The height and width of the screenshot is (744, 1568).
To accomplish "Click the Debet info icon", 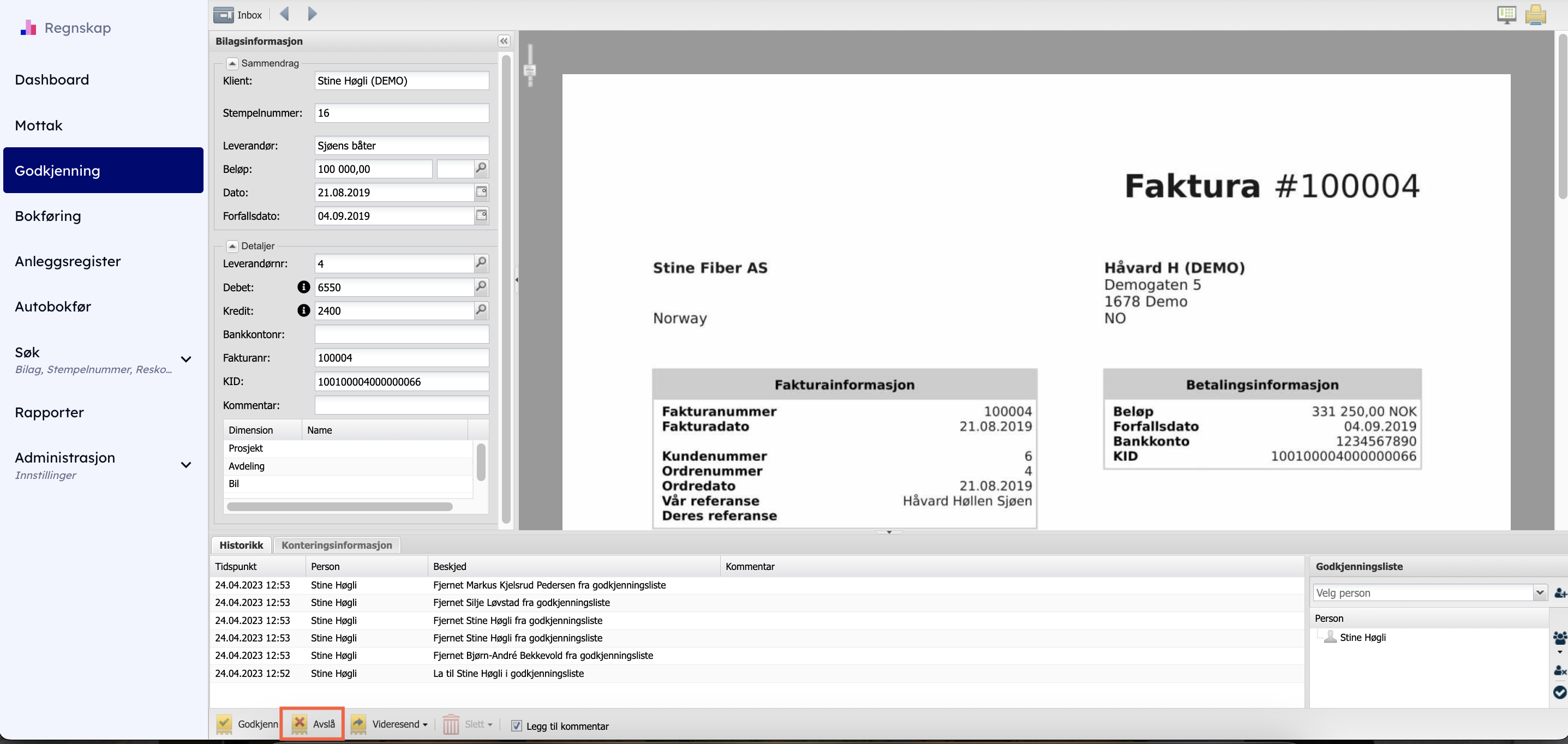I will 303,287.
